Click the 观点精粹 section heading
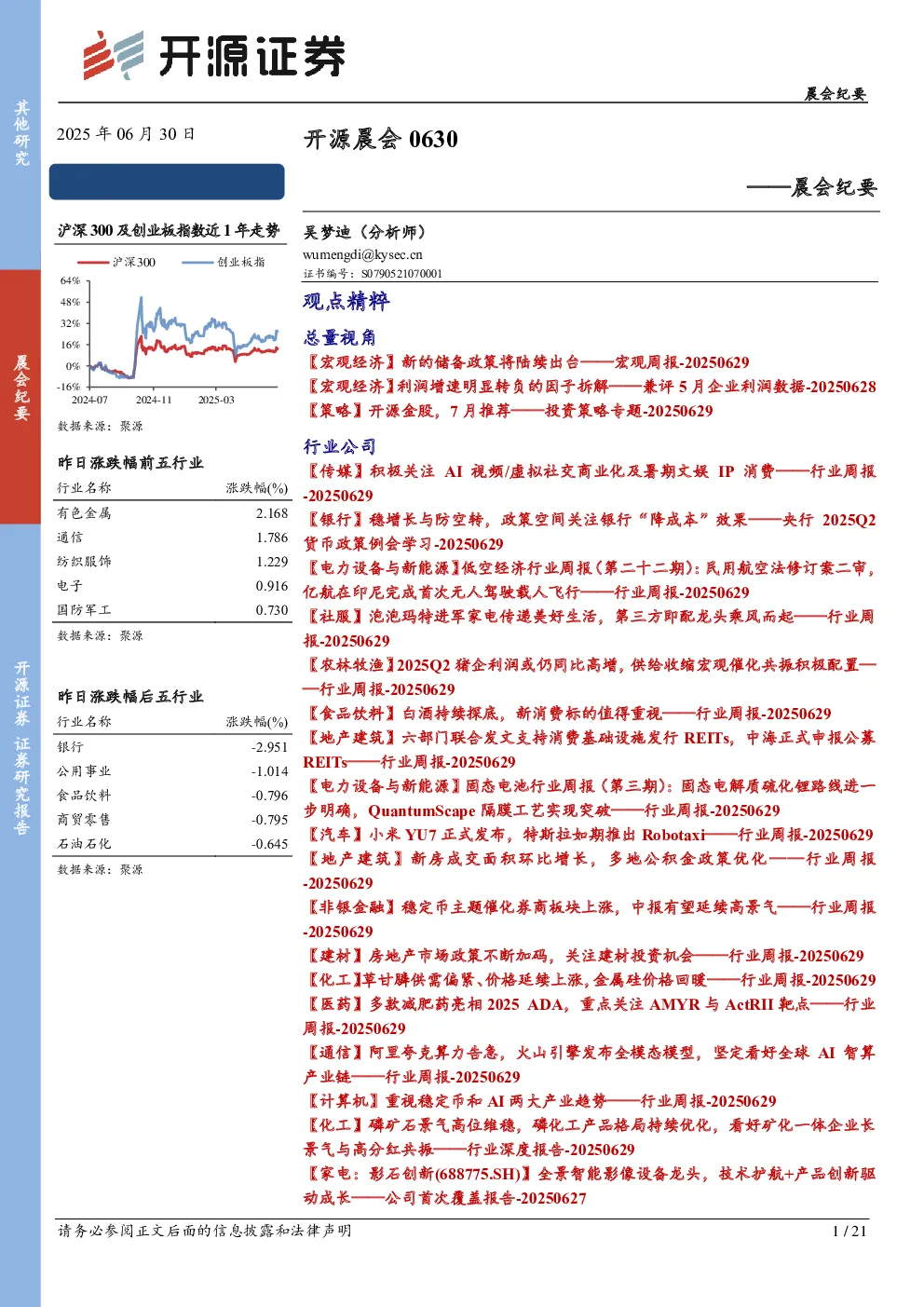This screenshot has width=924, height=1307. pyautogui.click(x=346, y=301)
